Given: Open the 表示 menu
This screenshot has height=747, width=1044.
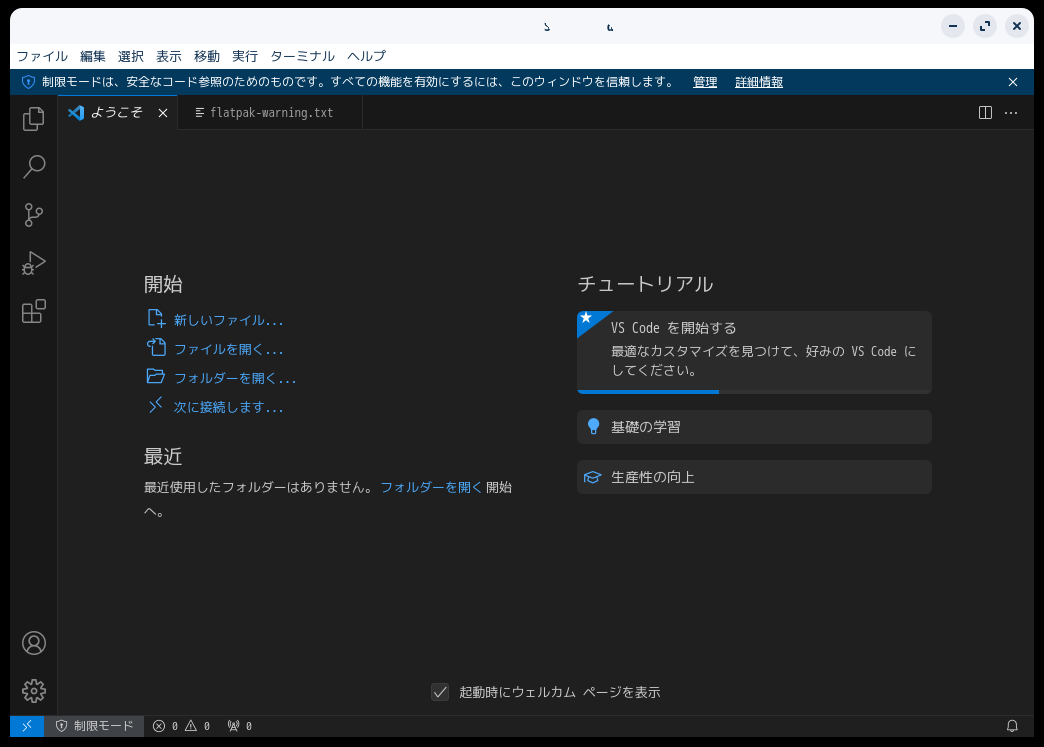Looking at the screenshot, I should [x=168, y=57].
